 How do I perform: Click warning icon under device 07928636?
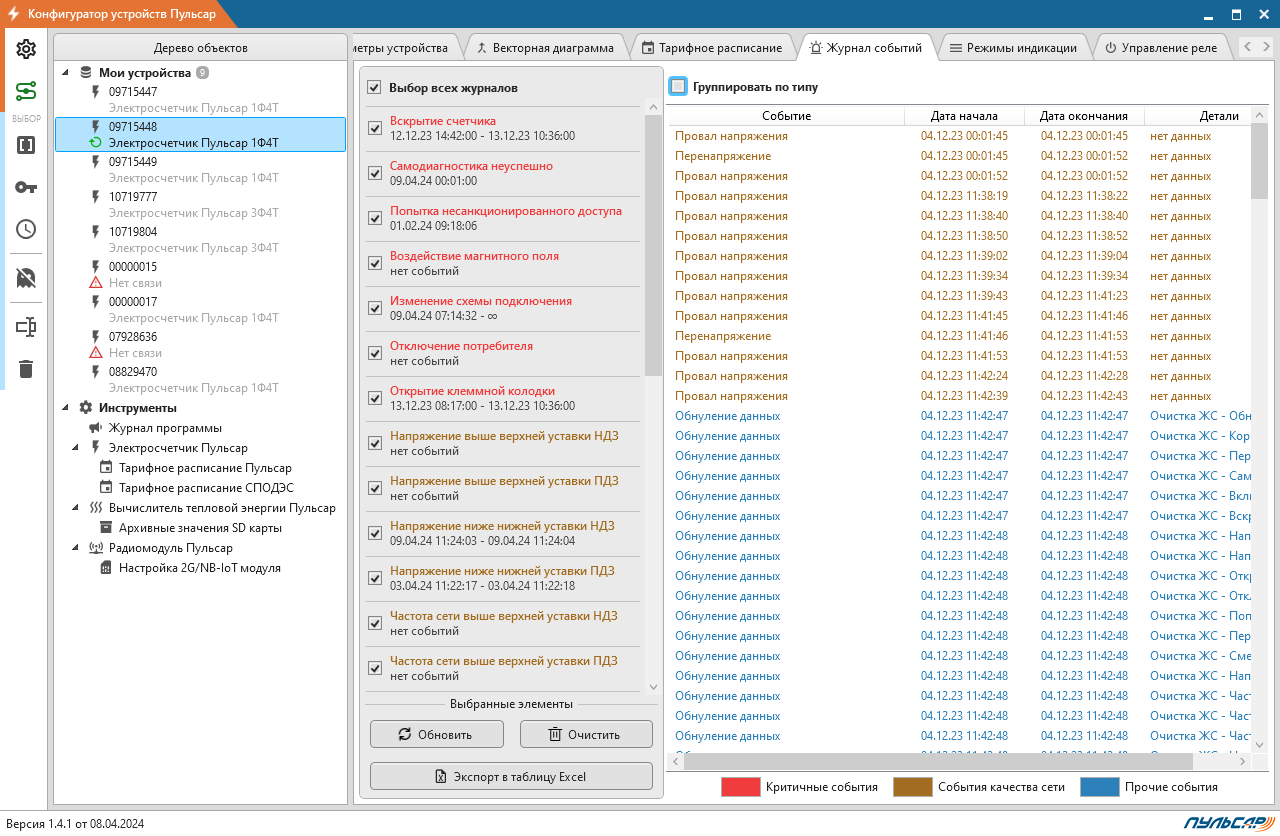pyautogui.click(x=96, y=353)
